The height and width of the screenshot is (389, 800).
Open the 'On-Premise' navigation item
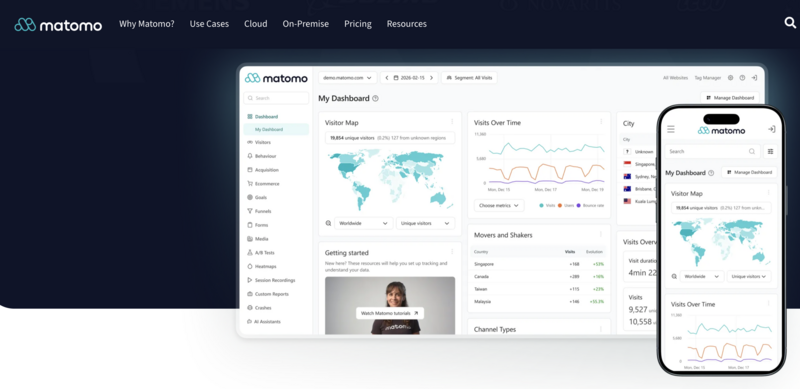click(x=306, y=23)
